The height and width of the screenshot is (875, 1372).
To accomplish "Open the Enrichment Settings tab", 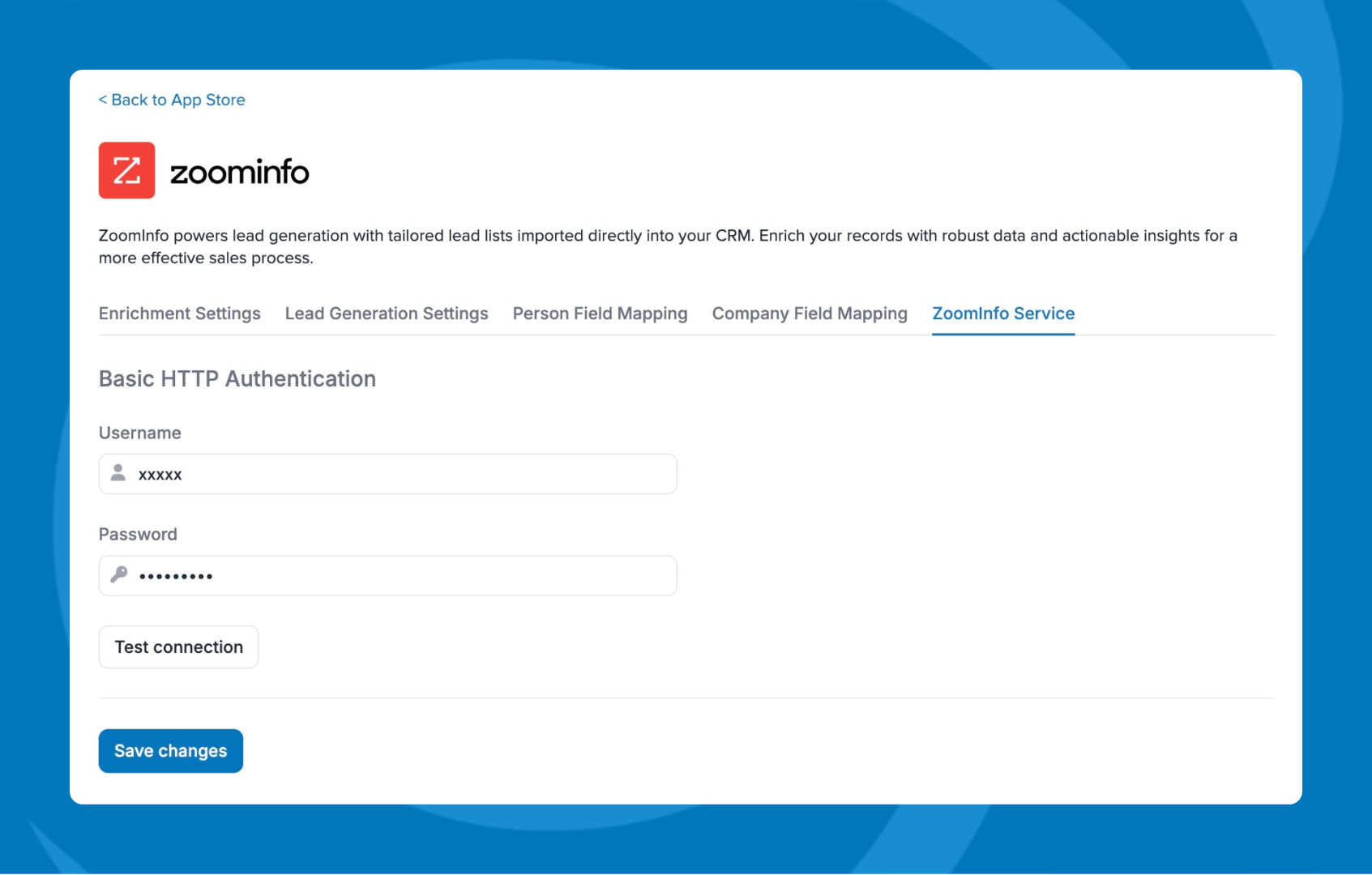I will [x=179, y=314].
